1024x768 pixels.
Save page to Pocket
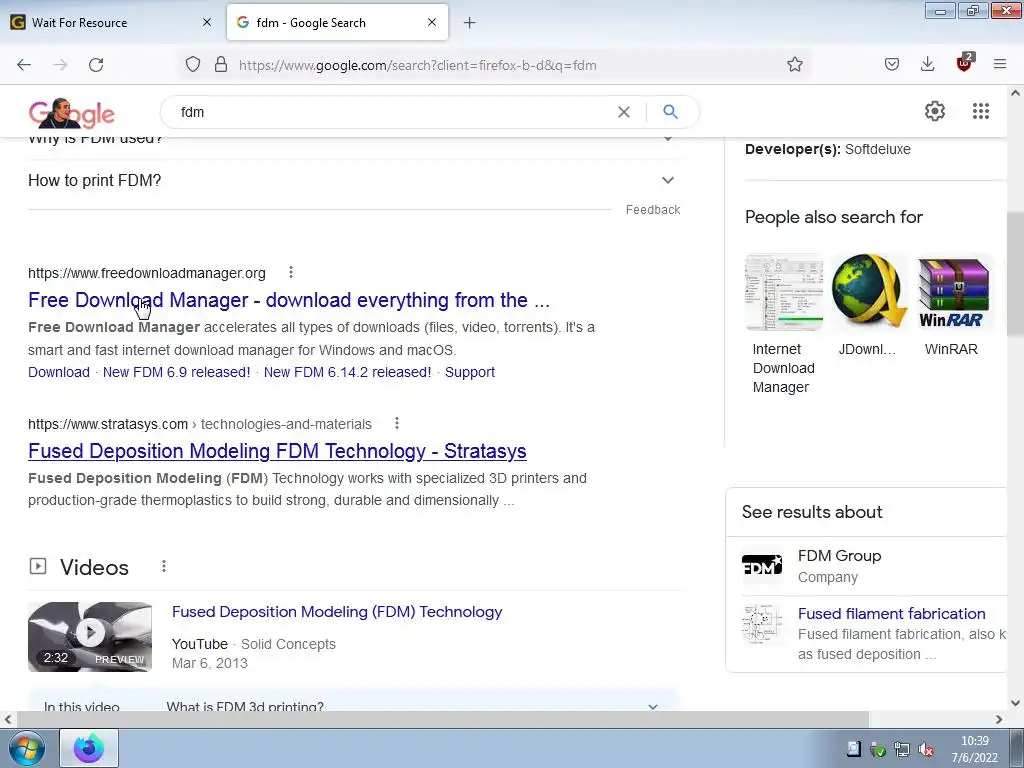tap(891, 65)
